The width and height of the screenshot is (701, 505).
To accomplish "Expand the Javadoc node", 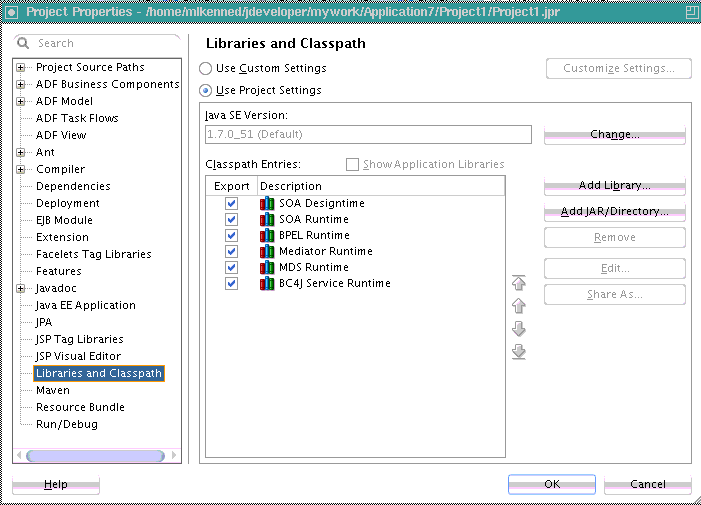I will 20,289.
